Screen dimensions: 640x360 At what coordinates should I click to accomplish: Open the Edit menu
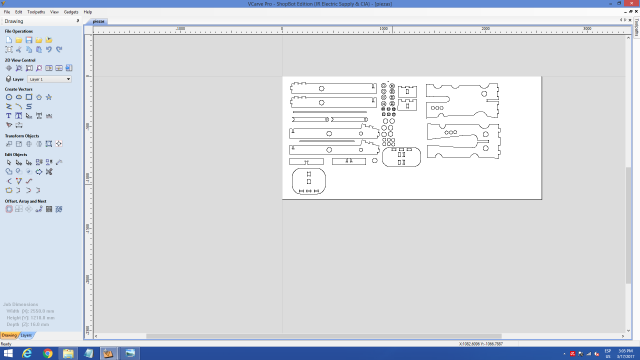(x=18, y=12)
